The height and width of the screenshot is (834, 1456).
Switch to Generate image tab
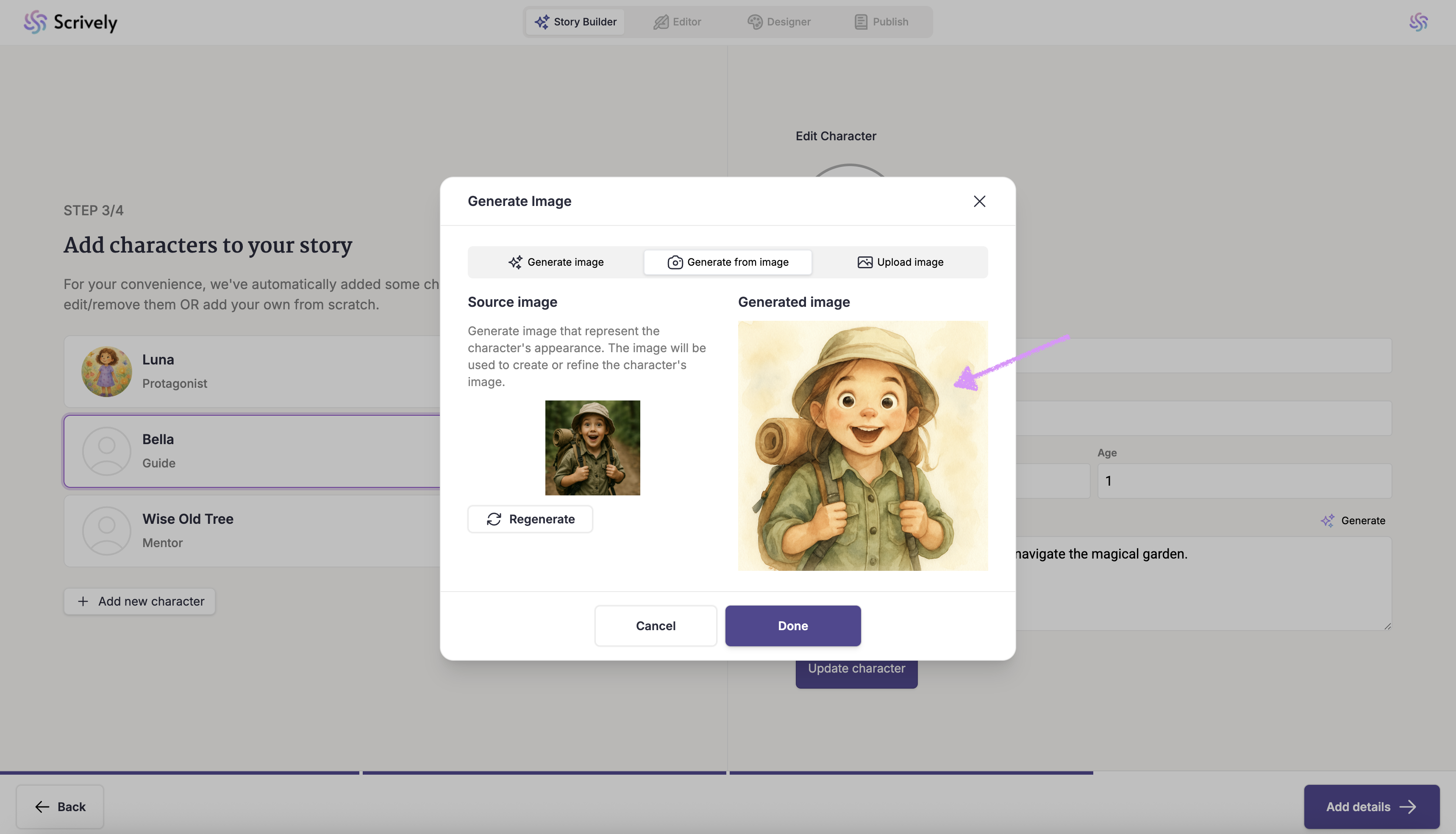[556, 262]
